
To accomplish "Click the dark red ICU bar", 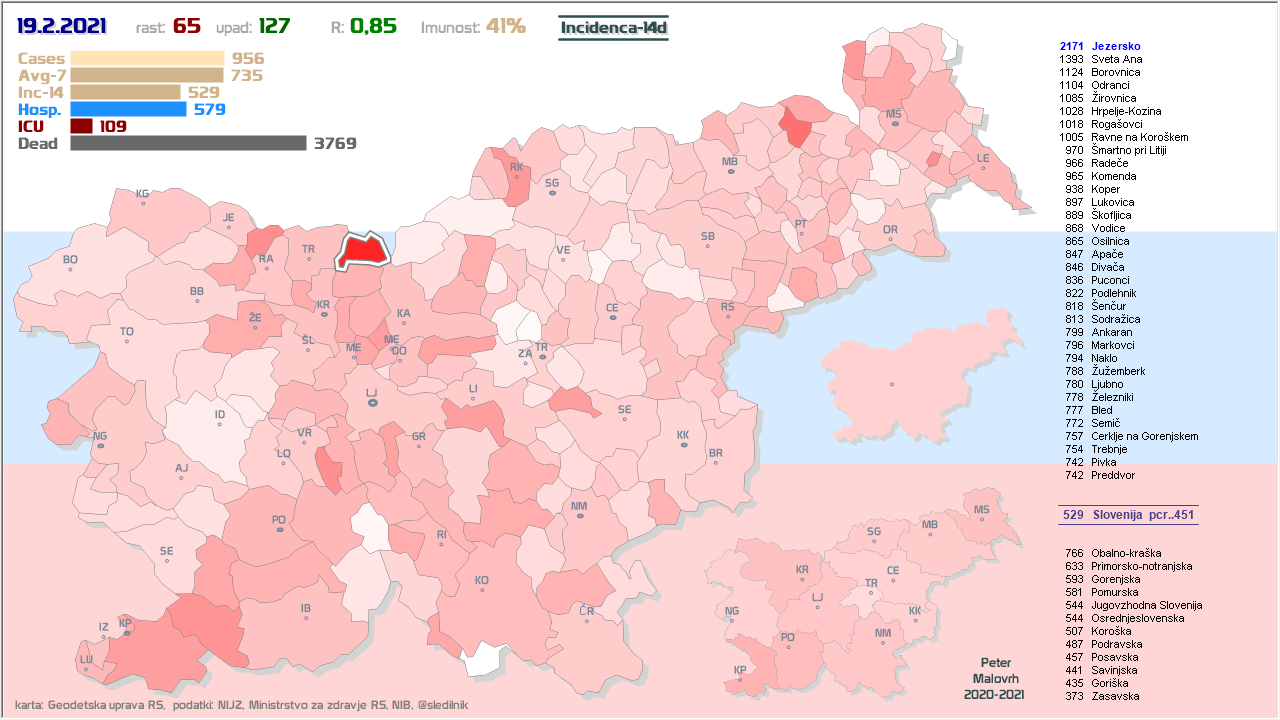I will coord(81,126).
